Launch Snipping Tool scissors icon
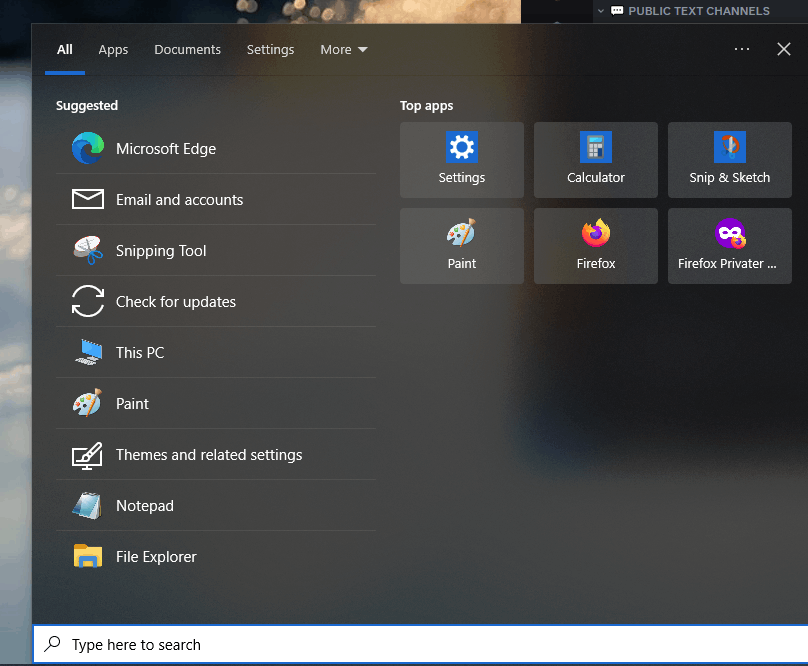Image resolution: width=808 pixels, height=666 pixels. [88, 250]
